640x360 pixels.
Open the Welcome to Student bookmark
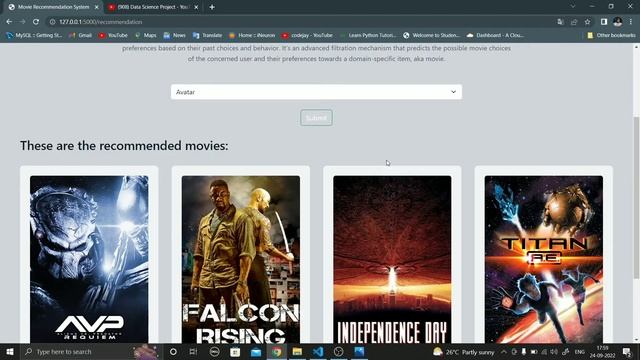click(x=431, y=36)
